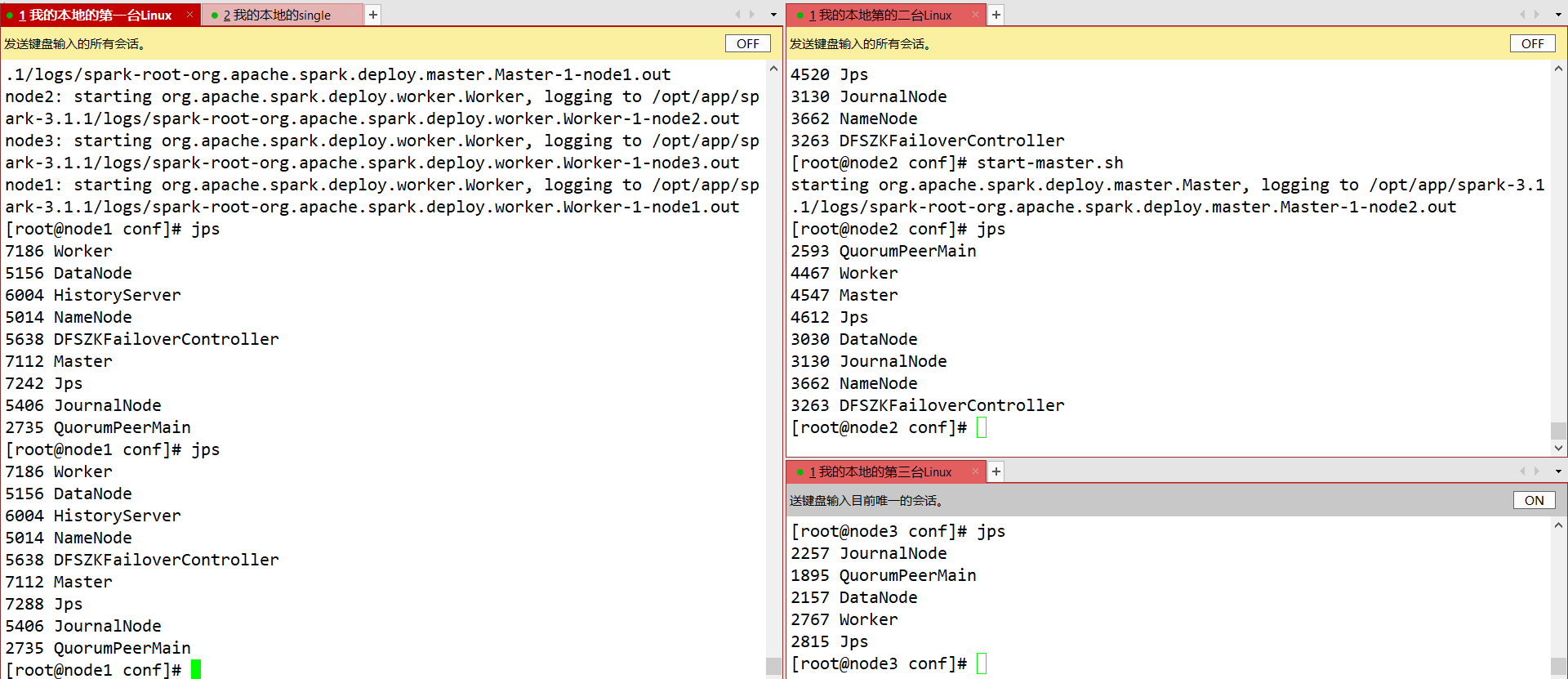The image size is (1568, 679).
Task: Close the 第一台Linux session tab
Action: click(x=189, y=15)
